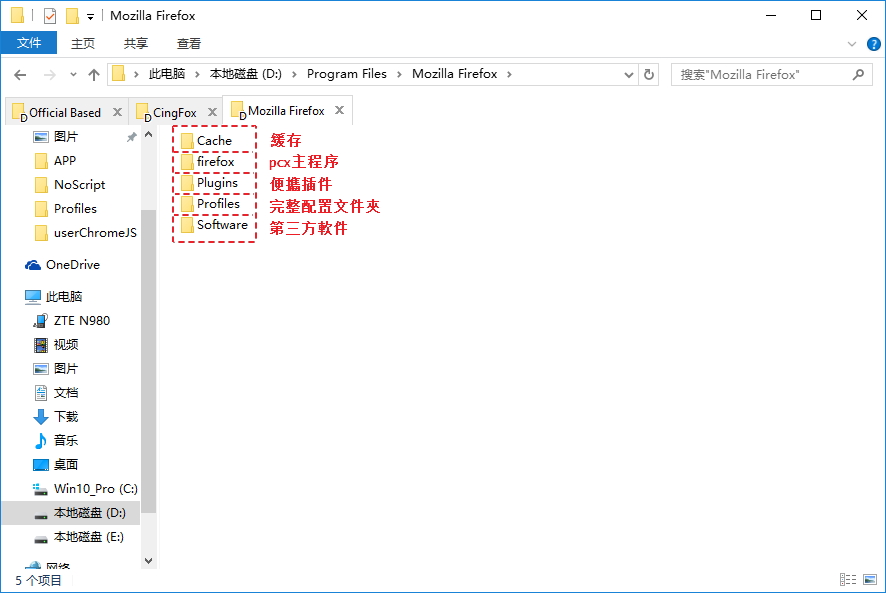Screen dimensions: 886x593
Task: Click the pin icon beside 图片
Action: (131, 137)
